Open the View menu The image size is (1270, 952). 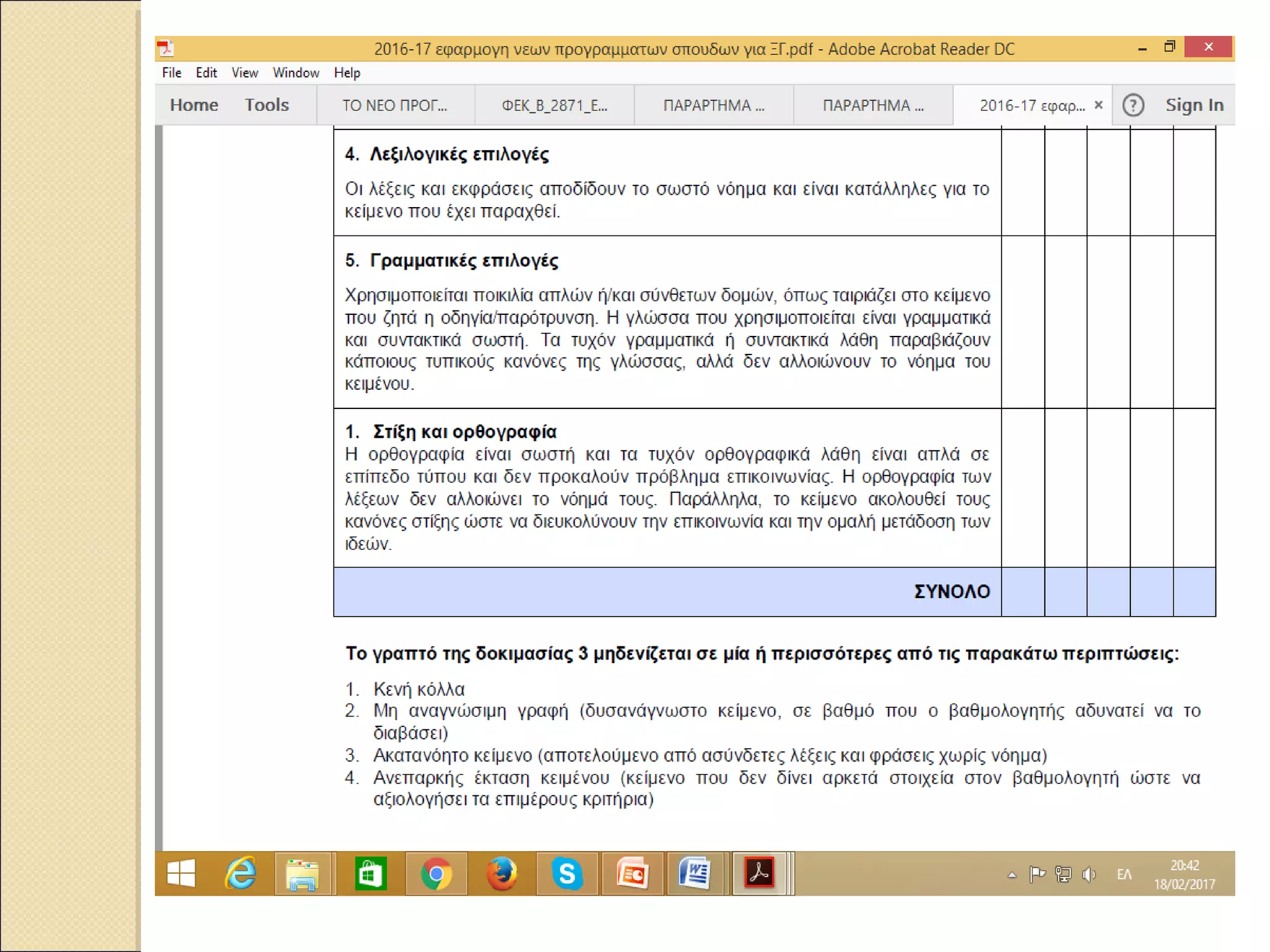244,73
